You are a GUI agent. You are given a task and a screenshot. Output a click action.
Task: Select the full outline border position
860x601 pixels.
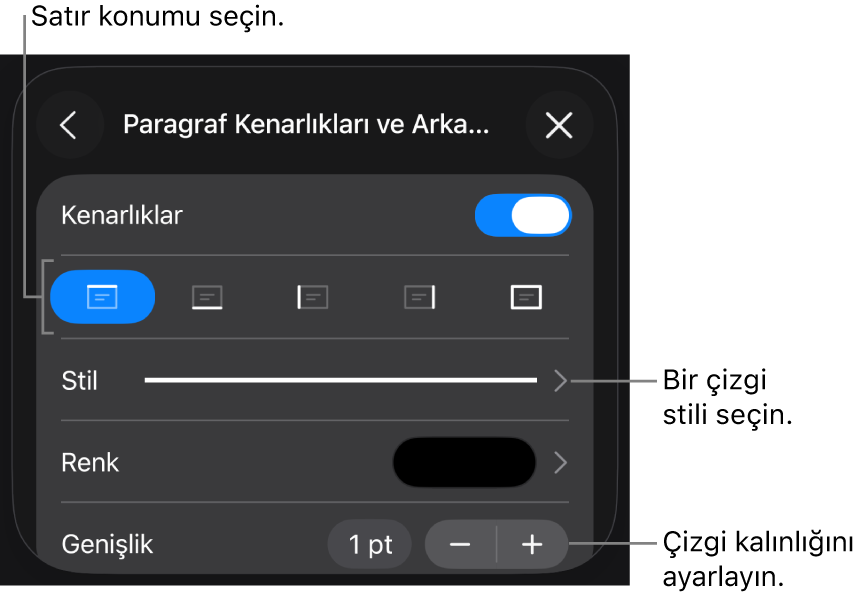click(x=526, y=297)
